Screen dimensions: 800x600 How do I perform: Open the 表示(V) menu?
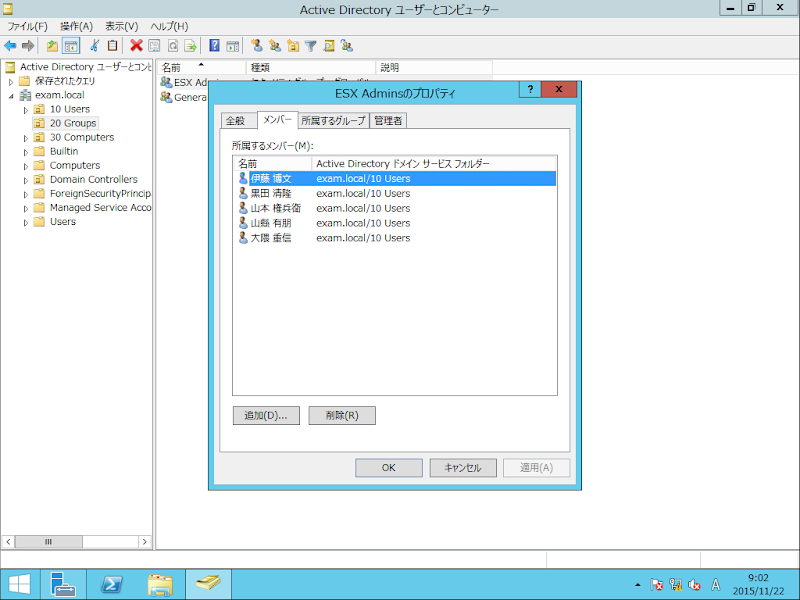click(121, 27)
